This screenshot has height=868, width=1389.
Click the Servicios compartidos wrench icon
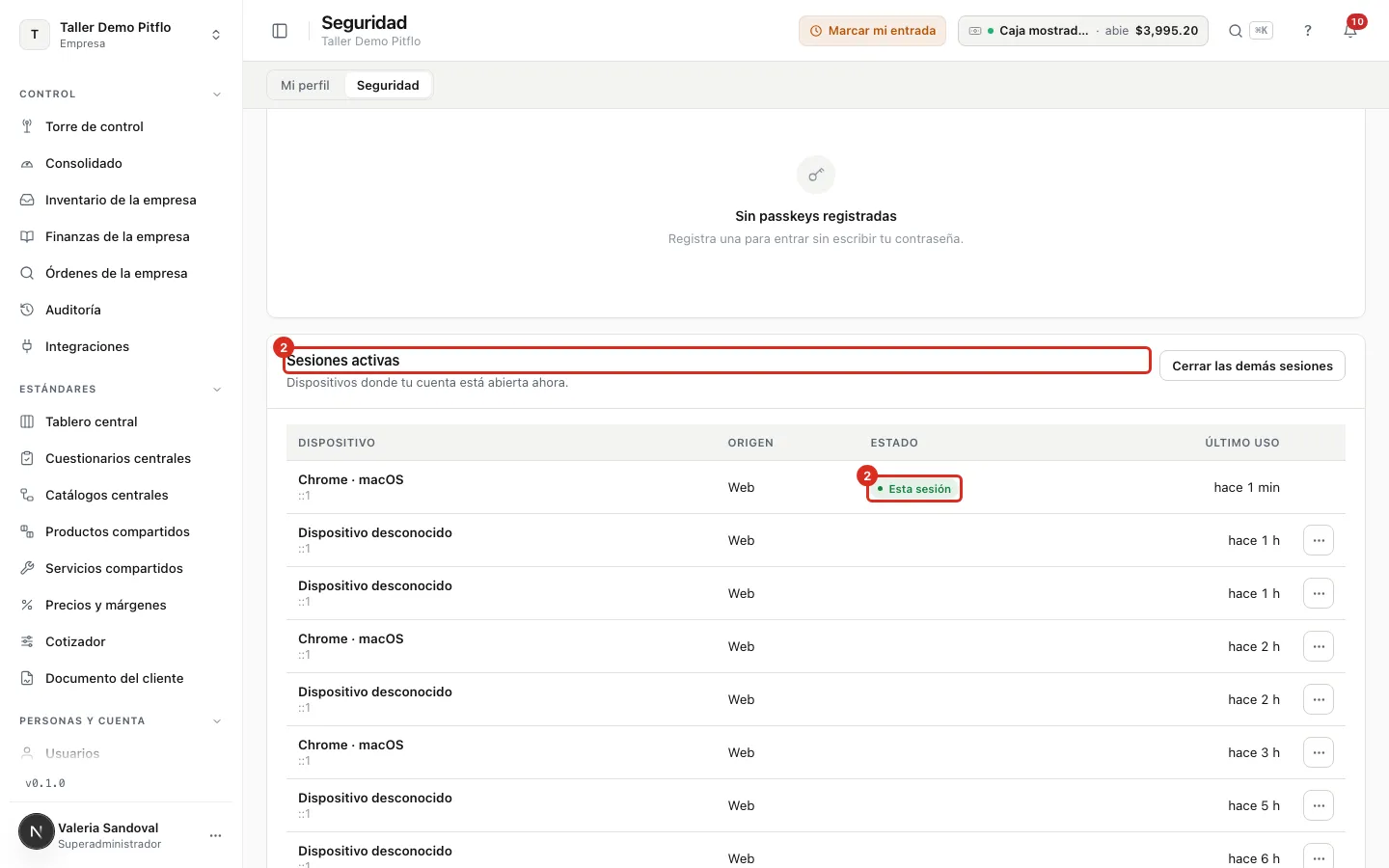27,568
